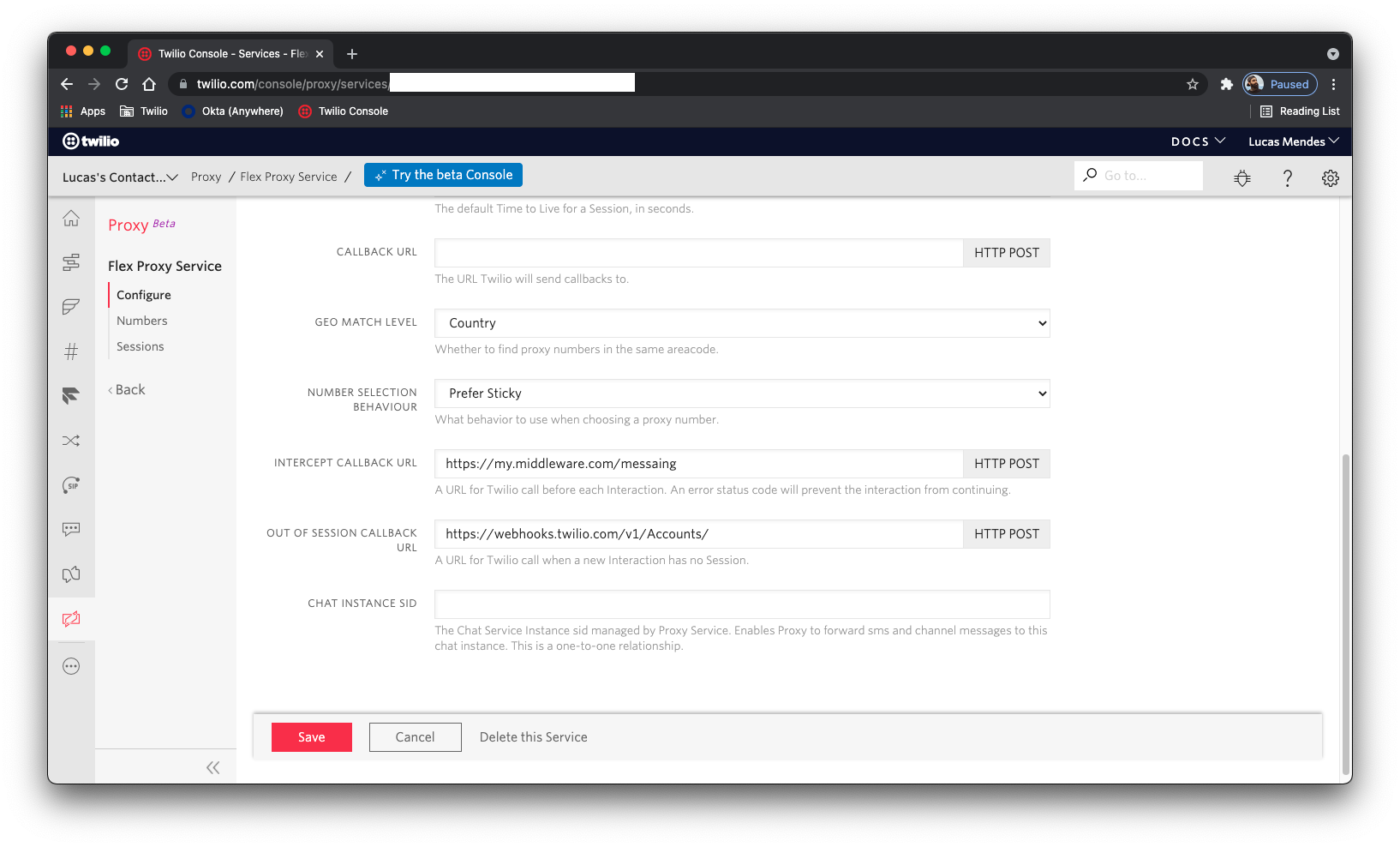The width and height of the screenshot is (1400, 847).
Task: Select Numbers in the Proxy service menu
Action: point(142,321)
